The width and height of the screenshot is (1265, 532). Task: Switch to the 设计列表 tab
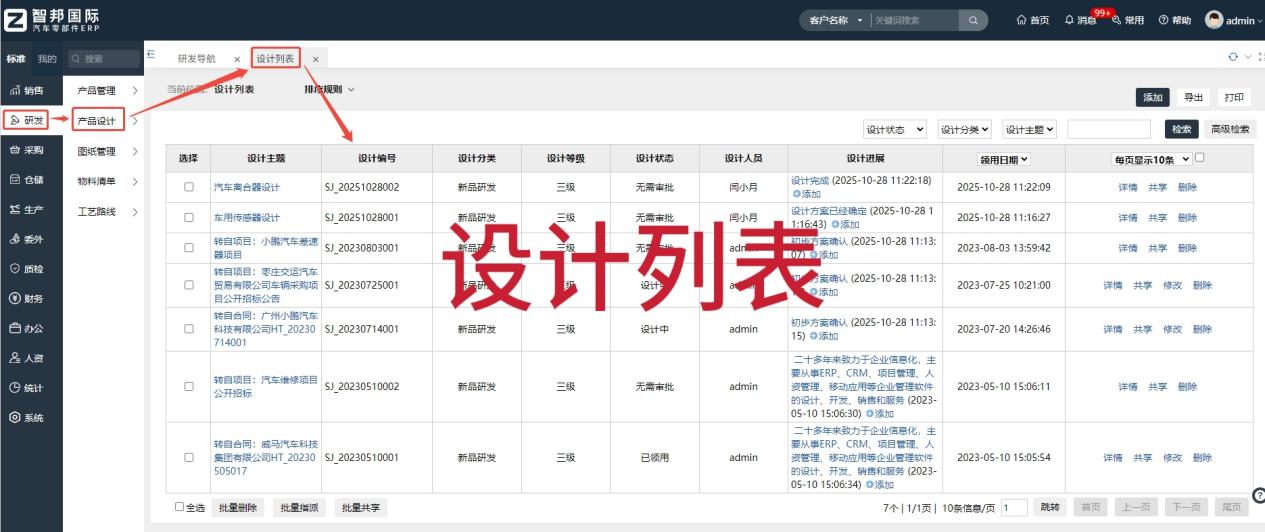tap(275, 59)
